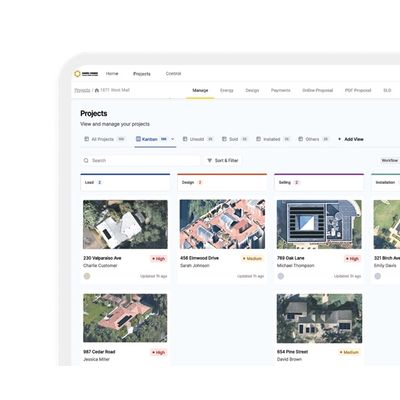
Task: Open the 230 Valparaiso Ave aerial thumbnail
Action: (125, 224)
